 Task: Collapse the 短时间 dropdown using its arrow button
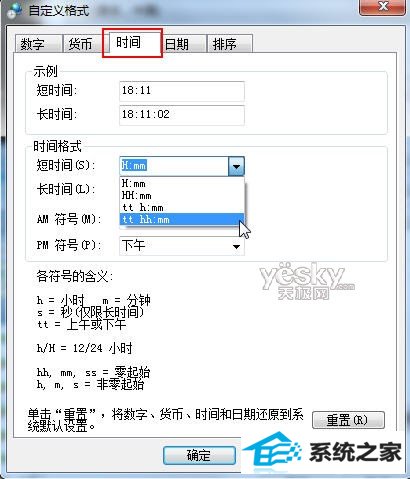[x=236, y=166]
